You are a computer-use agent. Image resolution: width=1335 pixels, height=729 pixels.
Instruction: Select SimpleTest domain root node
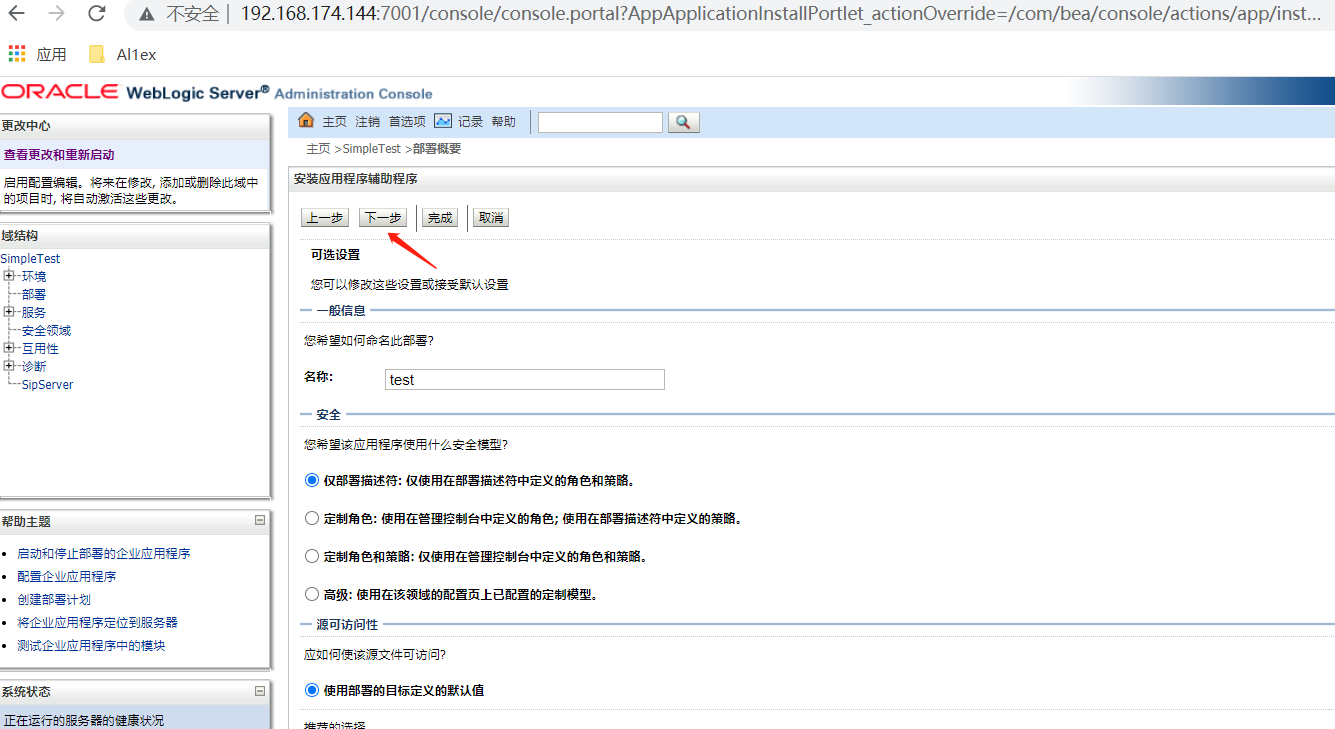[x=30, y=258]
